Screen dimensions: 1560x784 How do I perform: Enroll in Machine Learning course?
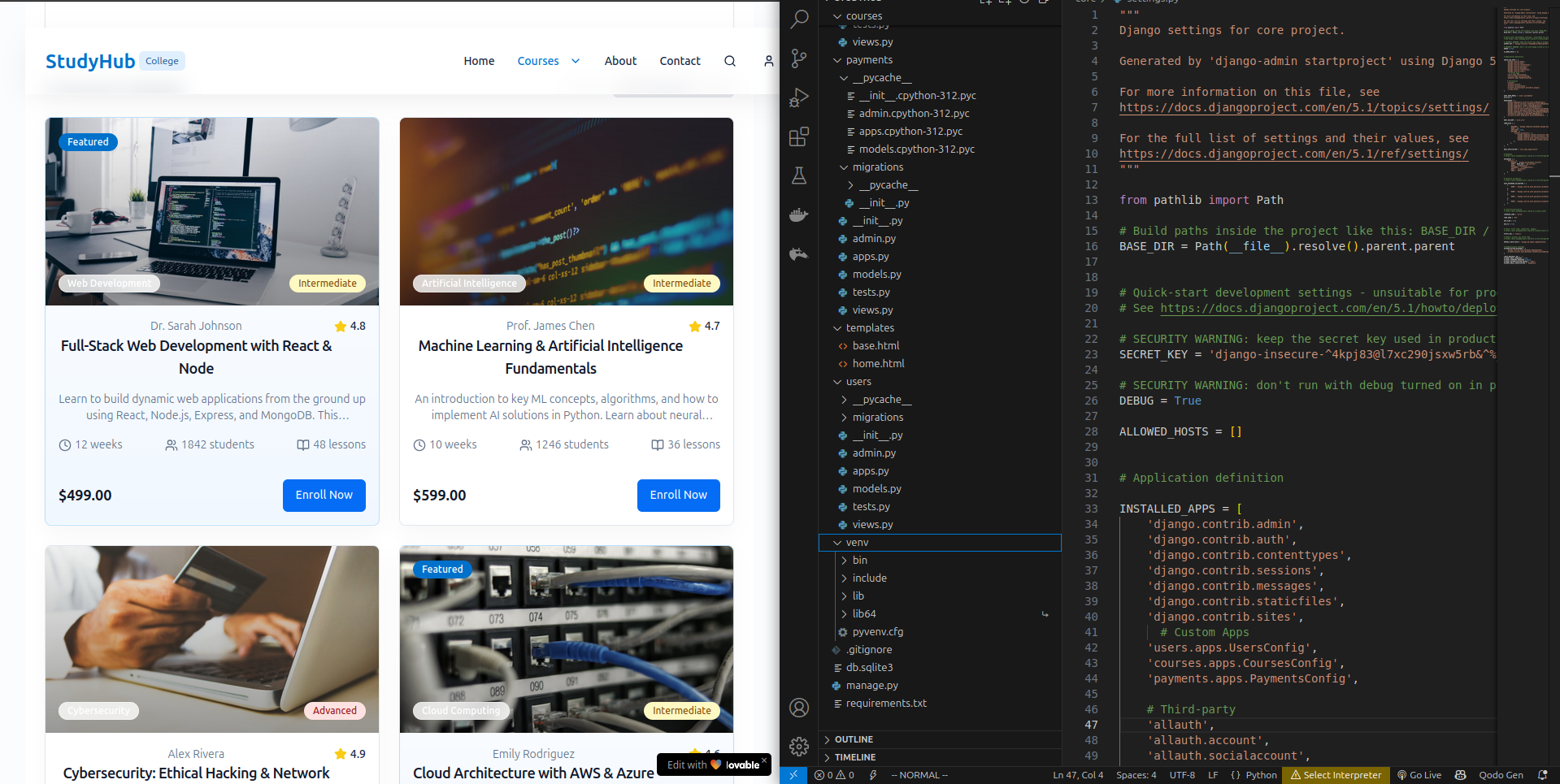click(678, 495)
